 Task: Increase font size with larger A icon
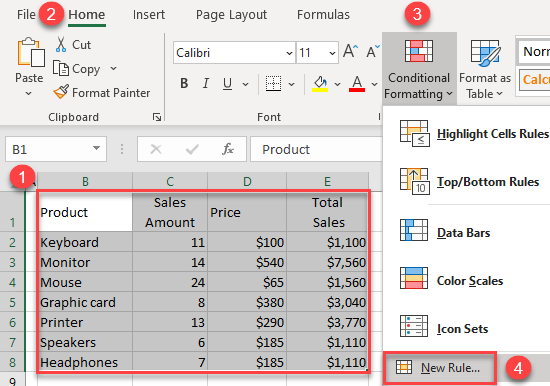click(x=350, y=51)
